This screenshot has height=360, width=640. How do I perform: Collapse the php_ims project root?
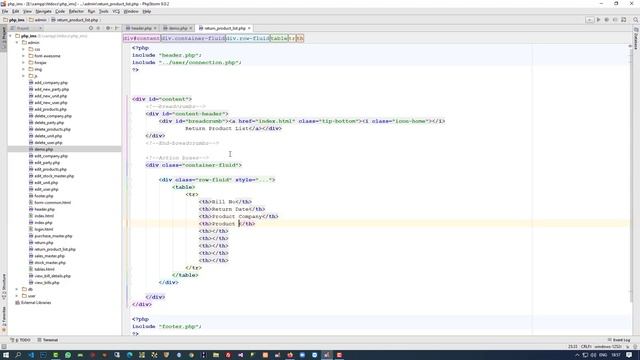click(11, 36)
